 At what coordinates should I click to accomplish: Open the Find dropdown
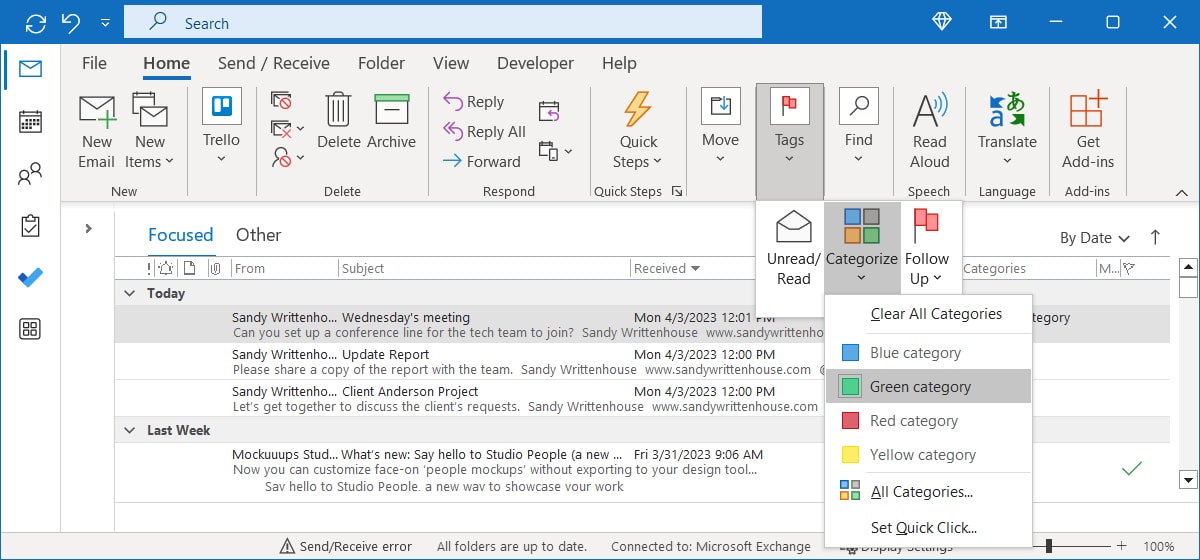click(858, 128)
